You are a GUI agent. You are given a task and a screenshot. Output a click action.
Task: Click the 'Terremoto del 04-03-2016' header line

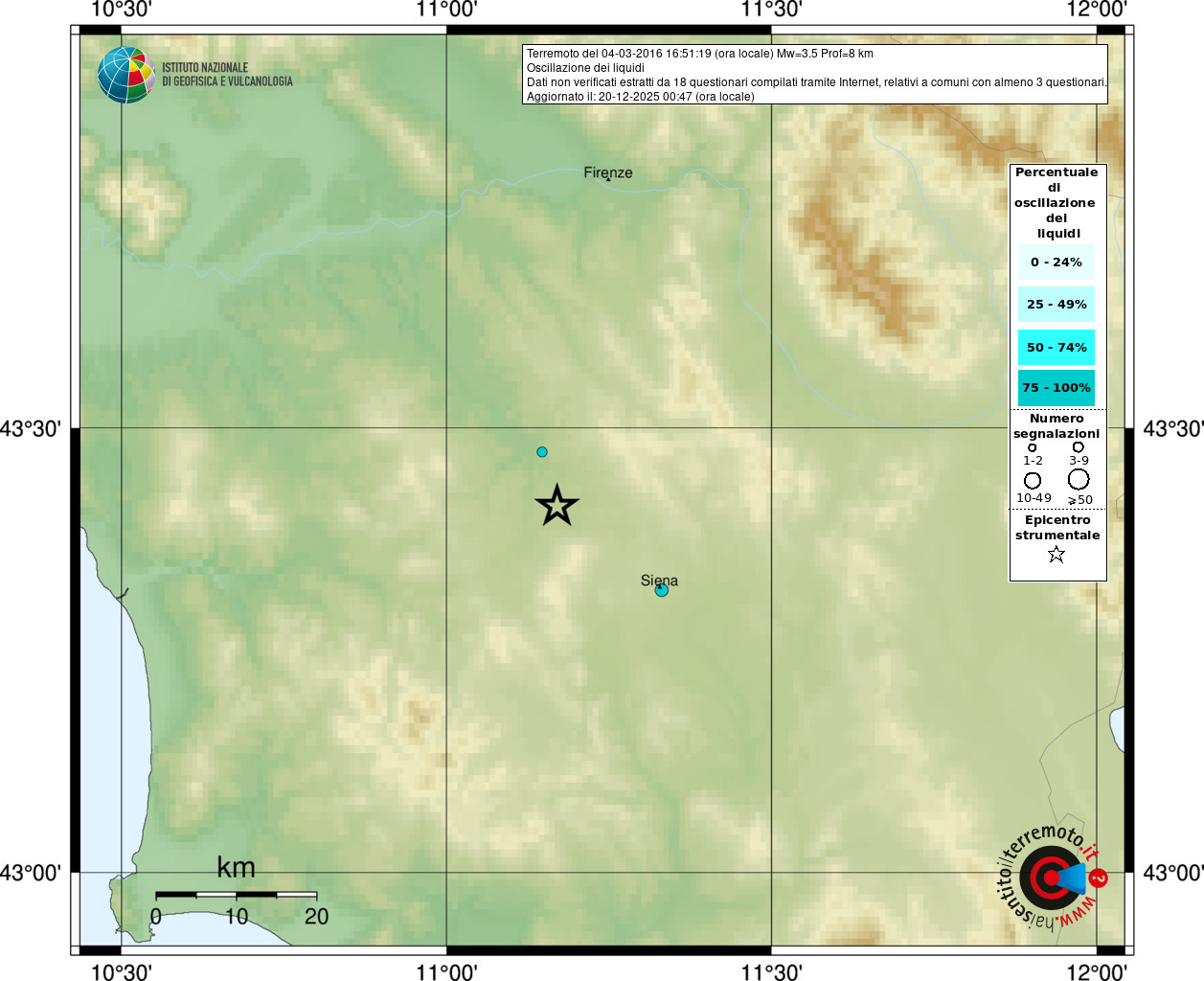pos(700,54)
